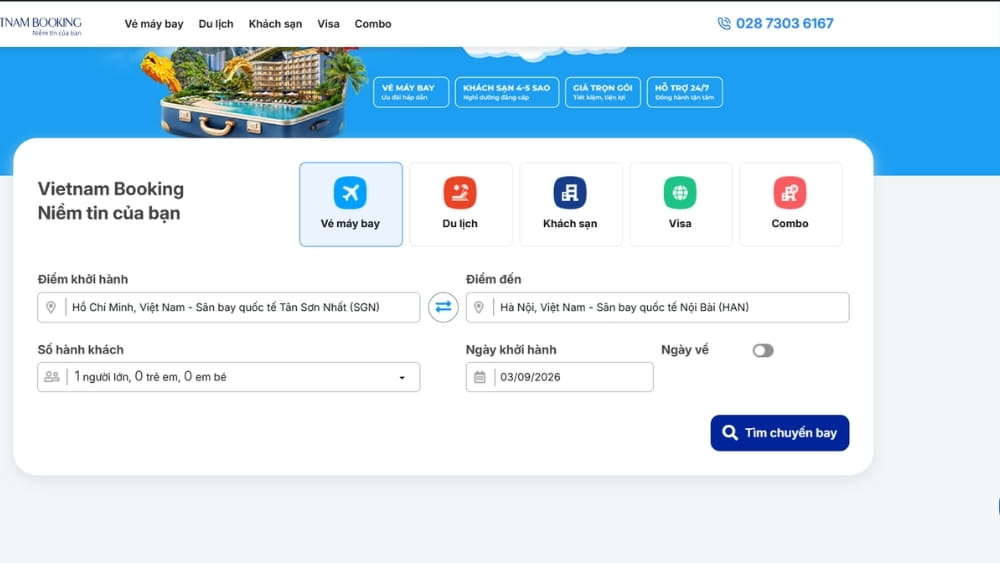Expand the passenger count dropdown arrow
This screenshot has width=1000, height=563.
402,377
